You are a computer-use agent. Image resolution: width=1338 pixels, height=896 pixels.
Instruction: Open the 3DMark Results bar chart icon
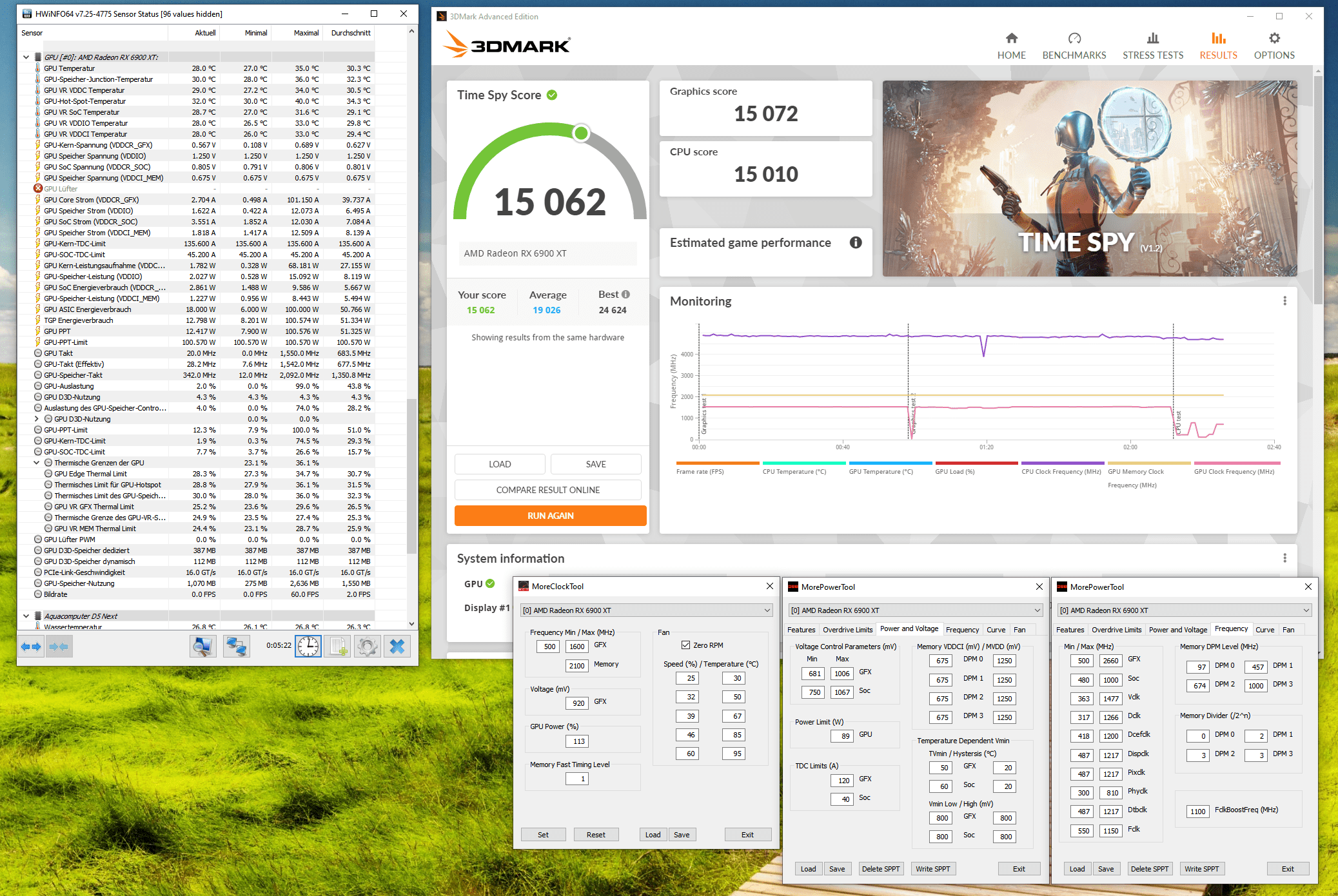[x=1218, y=38]
